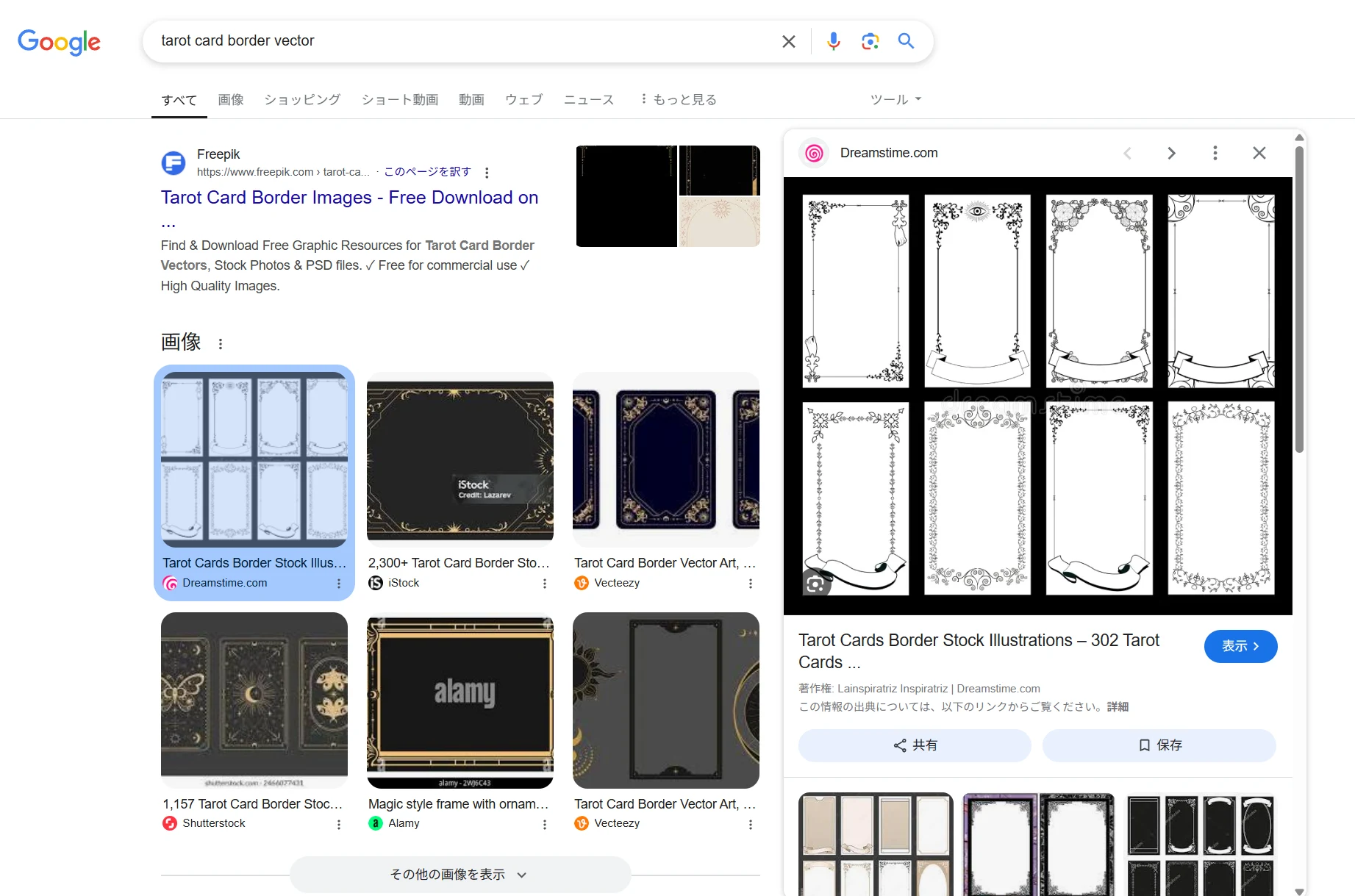1355x896 pixels.
Task: Go to previous image in preview panel
Action: click(x=1127, y=153)
